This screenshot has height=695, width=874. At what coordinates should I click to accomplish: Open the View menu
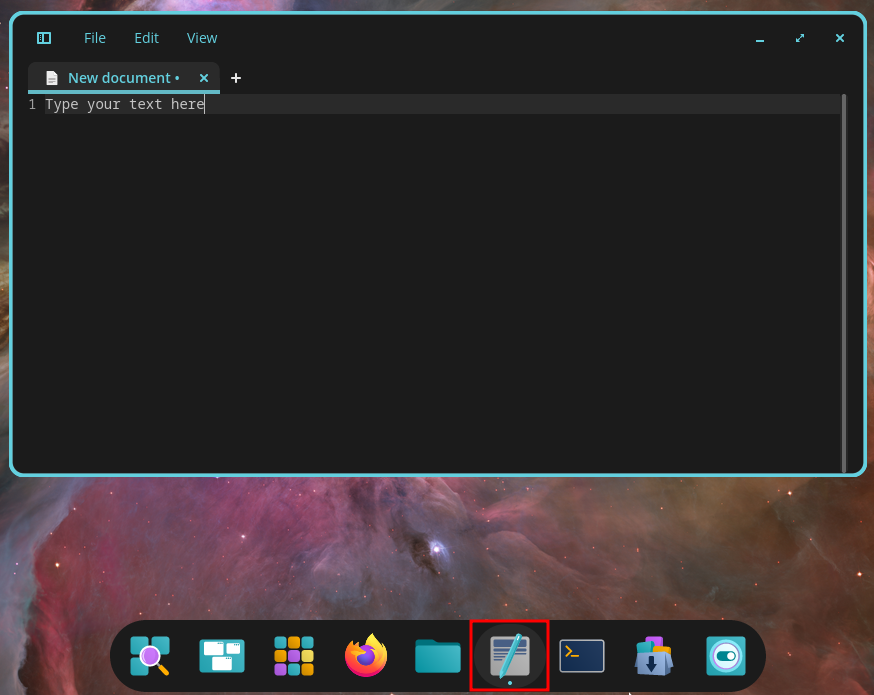[x=201, y=38]
